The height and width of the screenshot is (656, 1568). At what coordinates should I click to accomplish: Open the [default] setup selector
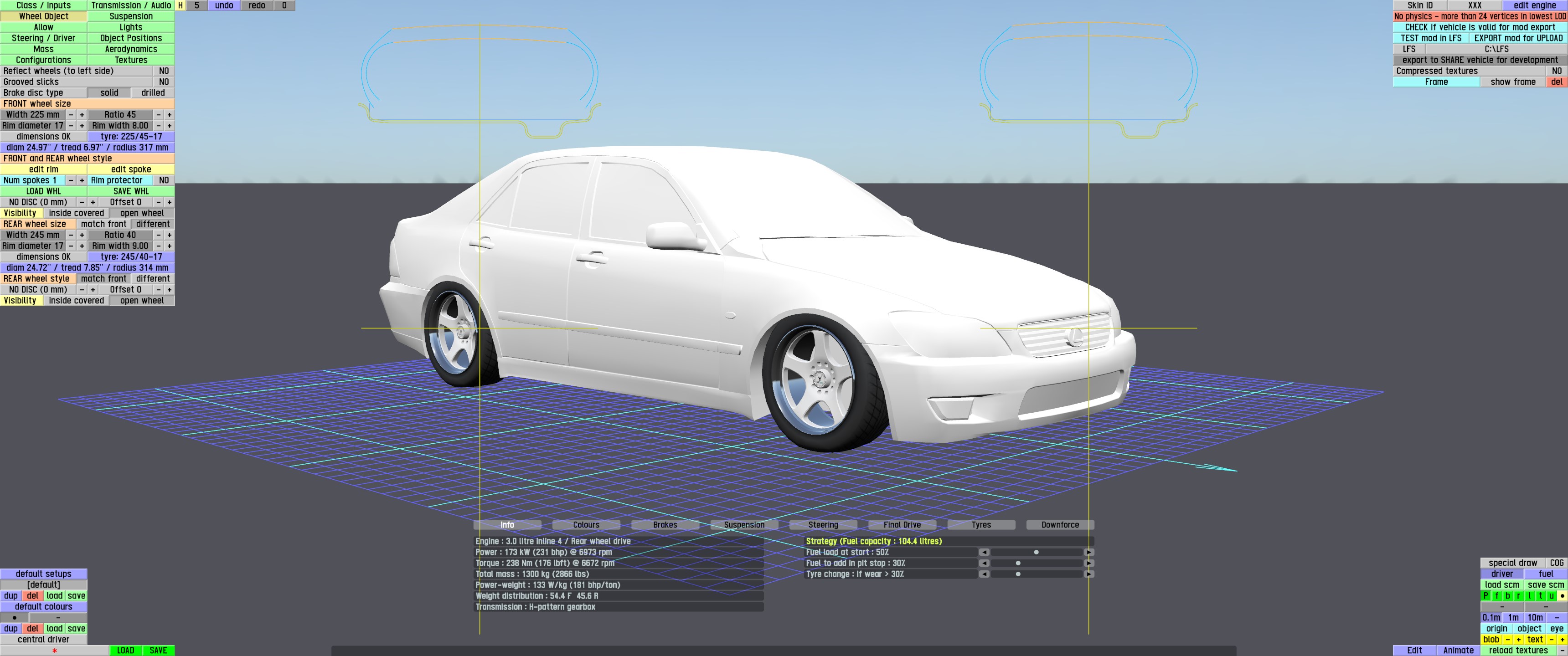coord(43,585)
